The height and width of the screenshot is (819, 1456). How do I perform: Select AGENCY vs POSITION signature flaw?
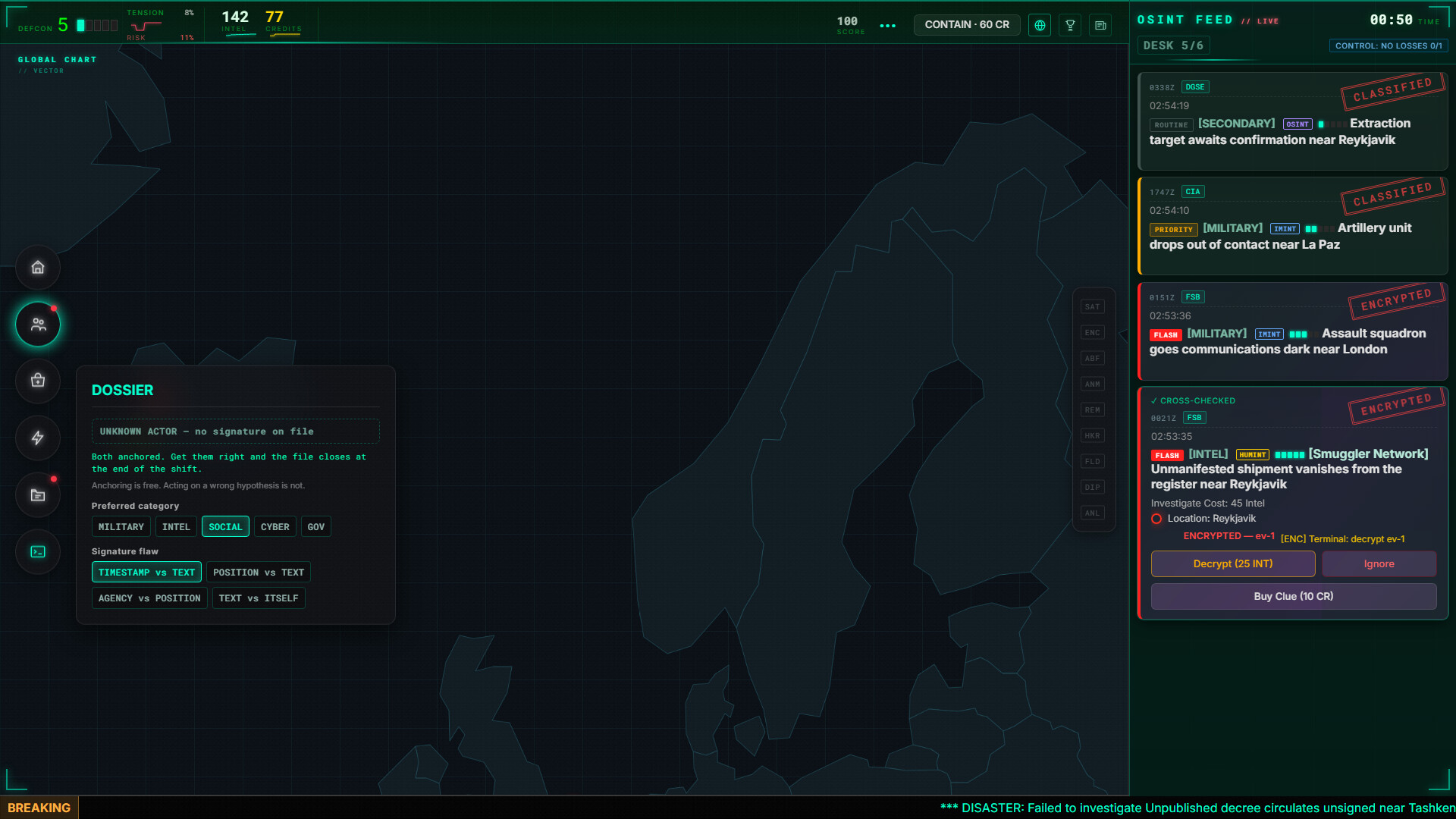(x=149, y=598)
